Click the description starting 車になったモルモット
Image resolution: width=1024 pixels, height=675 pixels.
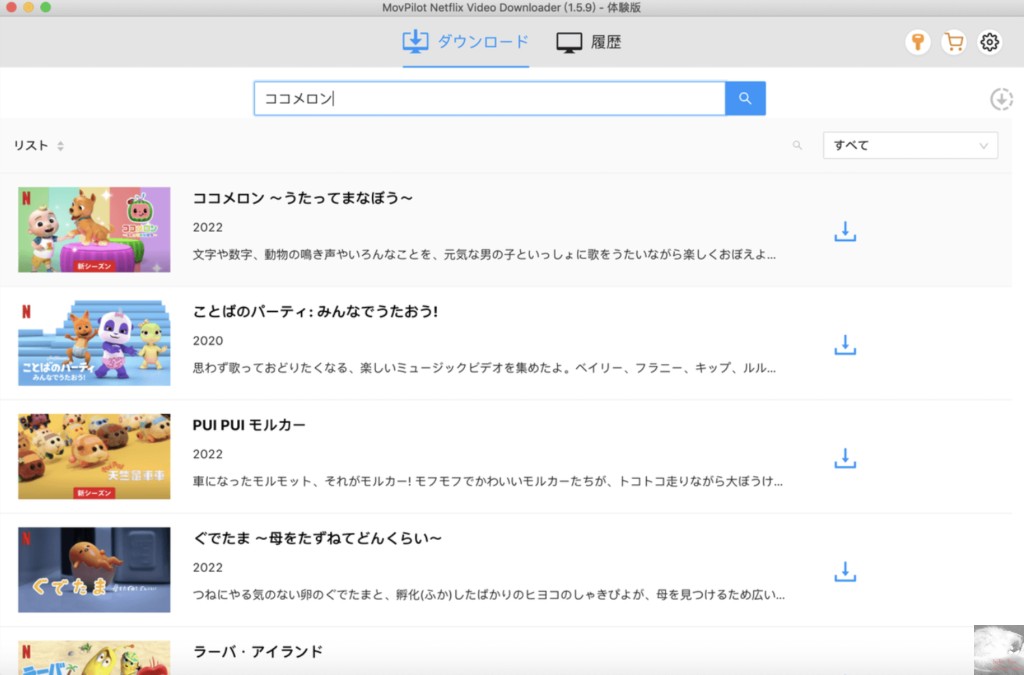pos(487,482)
